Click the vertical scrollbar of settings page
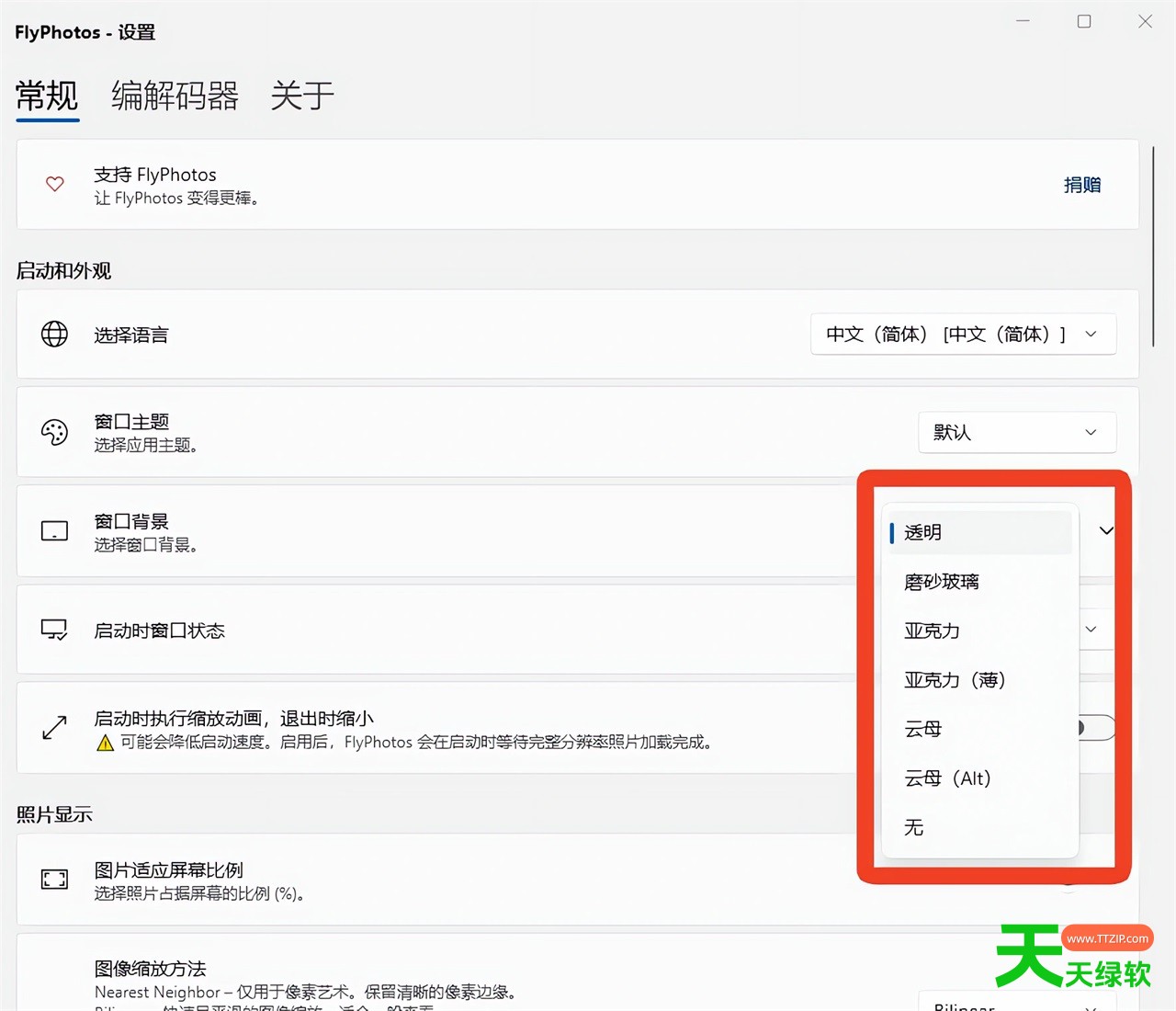This screenshot has height=1011, width=1176. click(x=1153, y=246)
